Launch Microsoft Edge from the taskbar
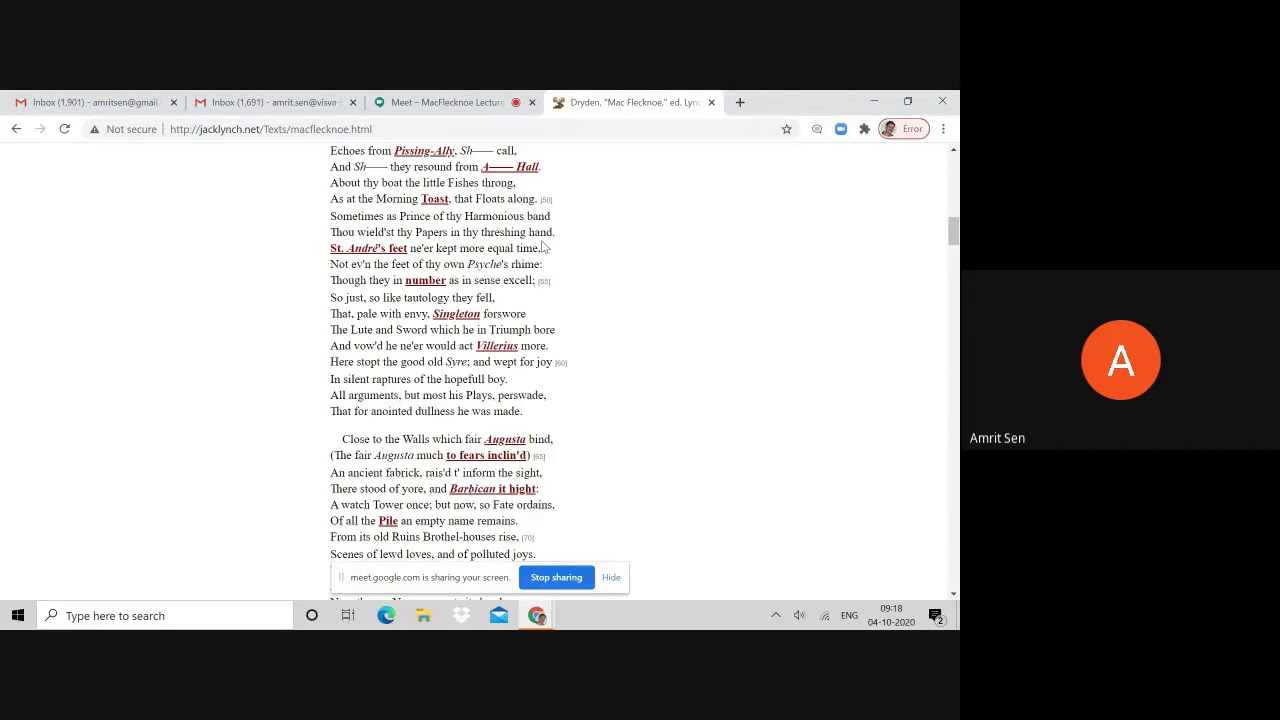Image resolution: width=1280 pixels, height=720 pixels. click(386, 616)
